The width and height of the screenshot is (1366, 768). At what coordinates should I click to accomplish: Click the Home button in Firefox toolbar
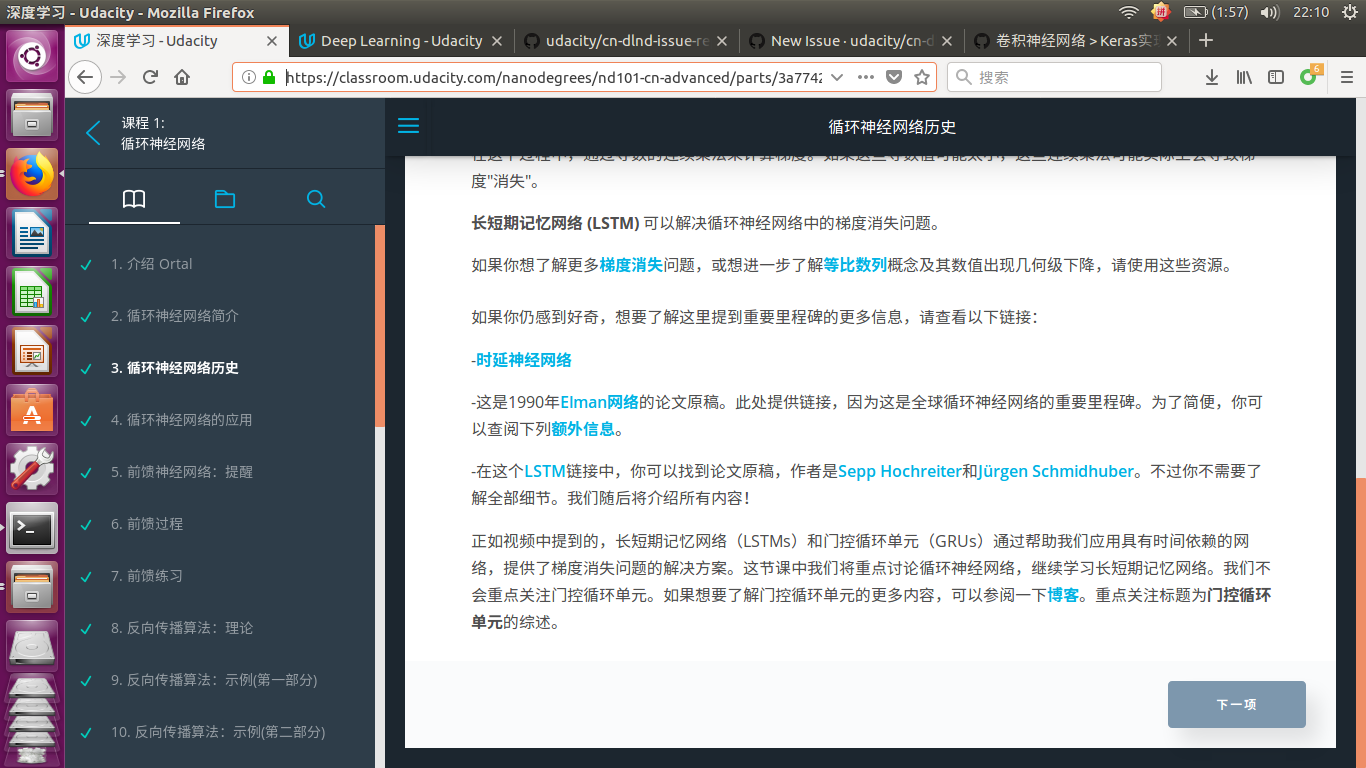[181, 76]
